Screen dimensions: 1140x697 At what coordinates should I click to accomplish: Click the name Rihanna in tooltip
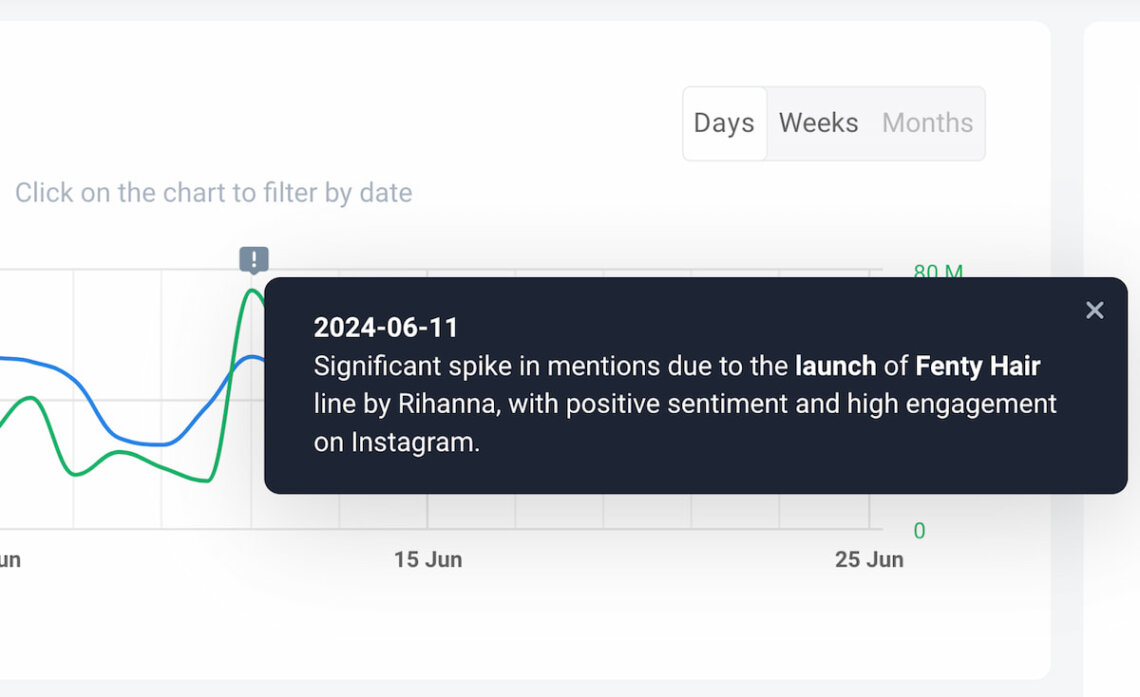tap(446, 404)
